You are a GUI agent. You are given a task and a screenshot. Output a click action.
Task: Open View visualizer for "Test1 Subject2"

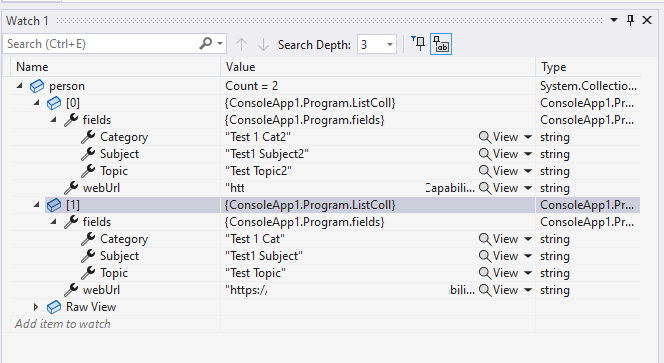pos(498,154)
